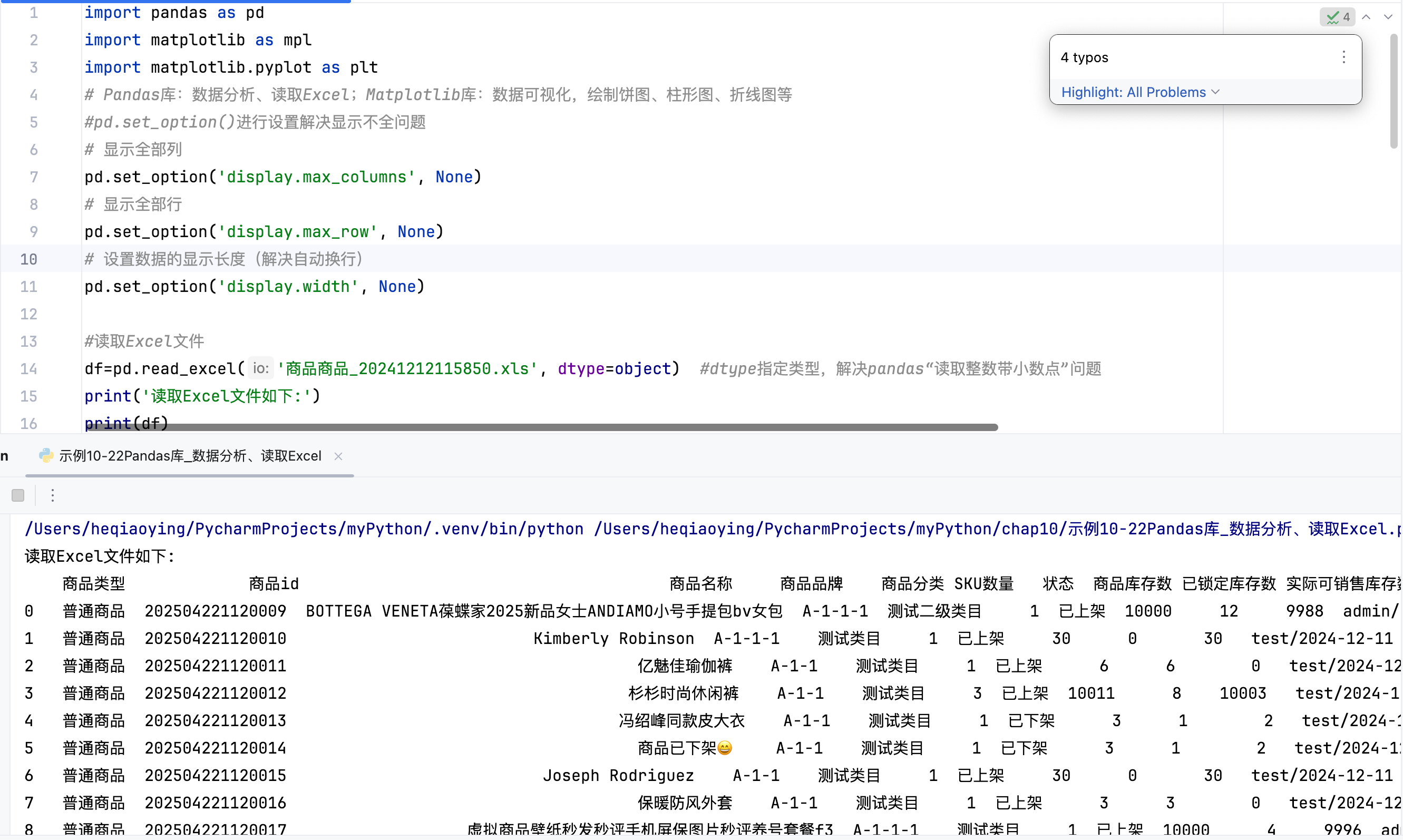This screenshot has height=840, width=1403.
Task: Close the 示例10-22Pandas run tab
Action: (338, 456)
